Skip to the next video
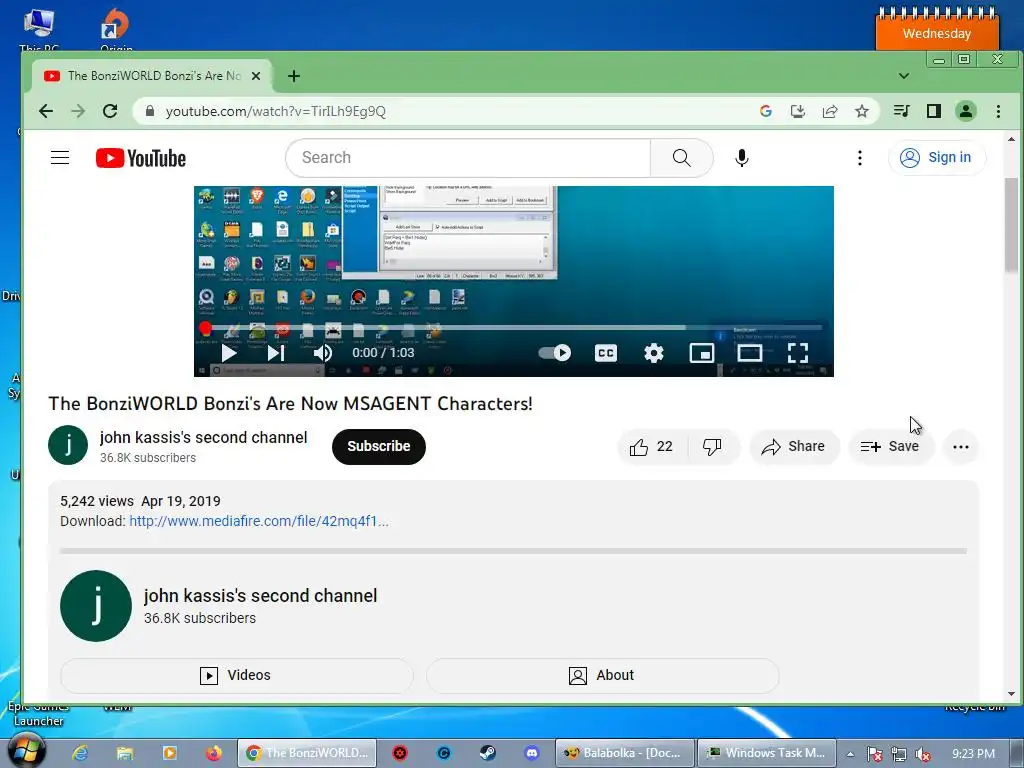Viewport: 1024px width, 768px height. [x=276, y=353]
